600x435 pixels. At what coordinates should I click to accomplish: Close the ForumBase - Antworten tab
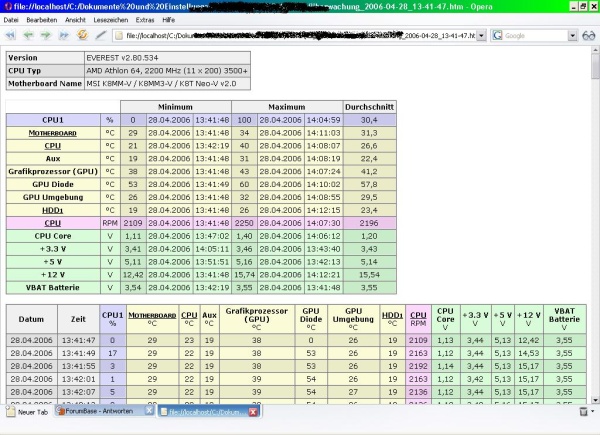pos(149,411)
